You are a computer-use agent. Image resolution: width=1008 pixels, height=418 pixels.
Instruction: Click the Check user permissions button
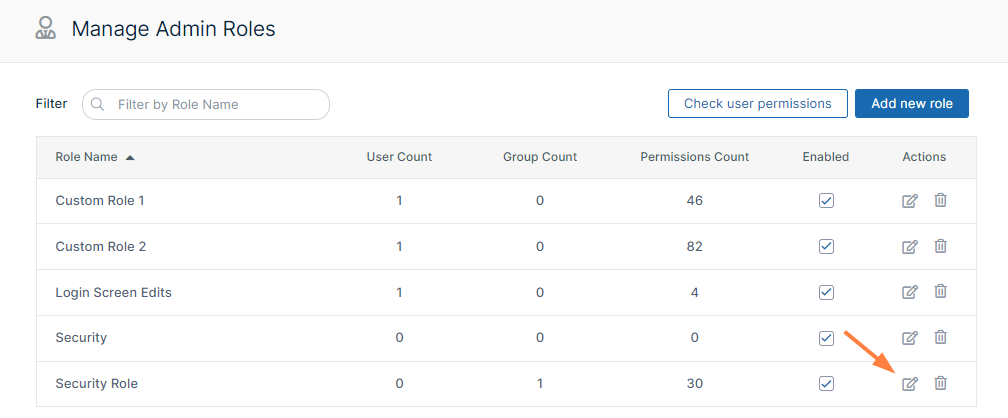tap(757, 104)
